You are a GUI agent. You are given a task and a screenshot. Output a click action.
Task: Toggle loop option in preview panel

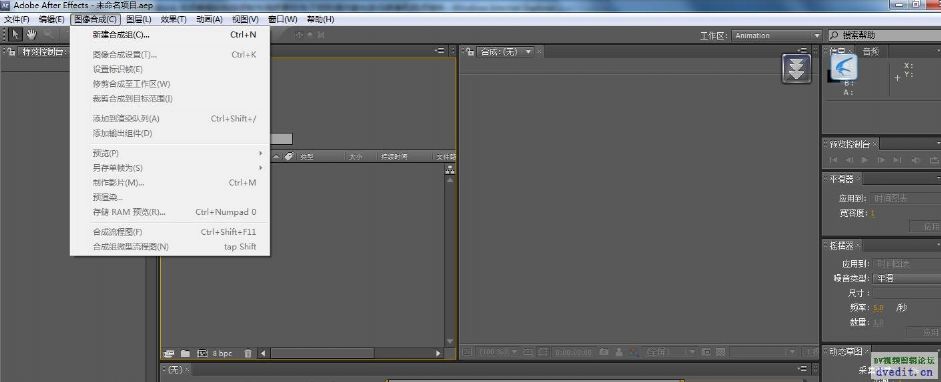934,160
